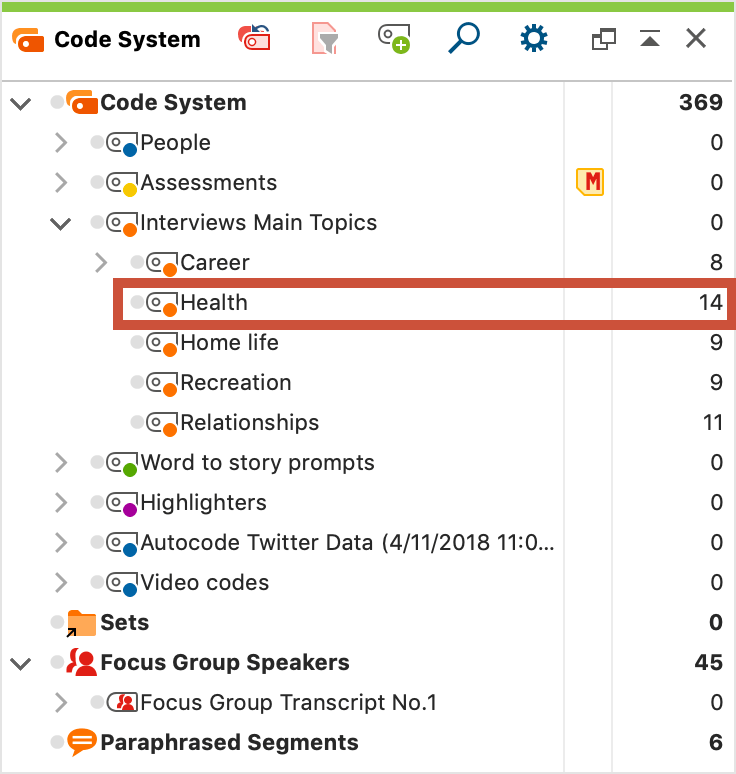Toggle activation dot for Health code

[137, 302]
